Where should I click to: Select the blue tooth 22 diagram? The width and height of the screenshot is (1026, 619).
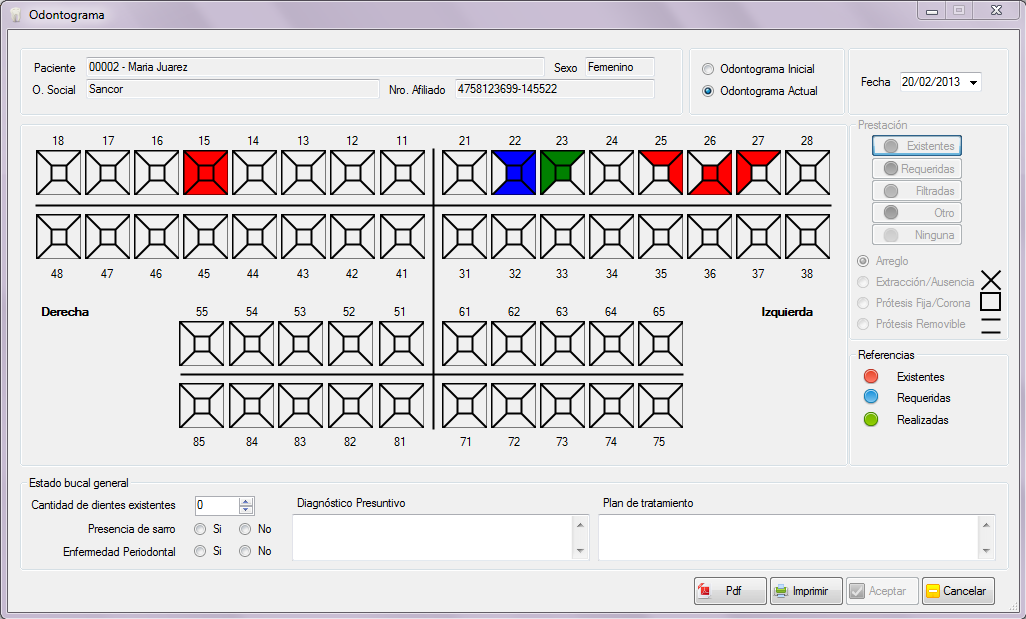514,173
